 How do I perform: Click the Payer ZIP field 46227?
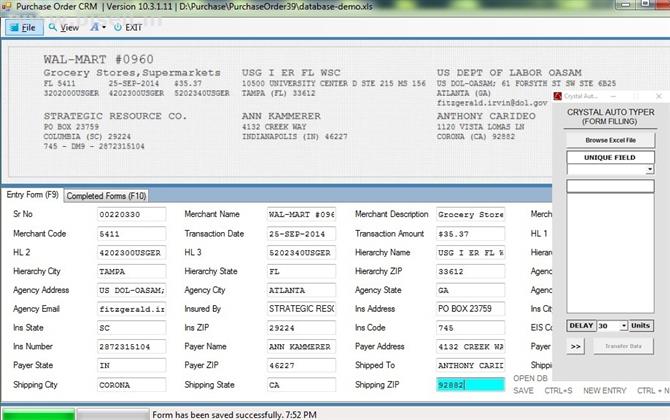(301, 365)
